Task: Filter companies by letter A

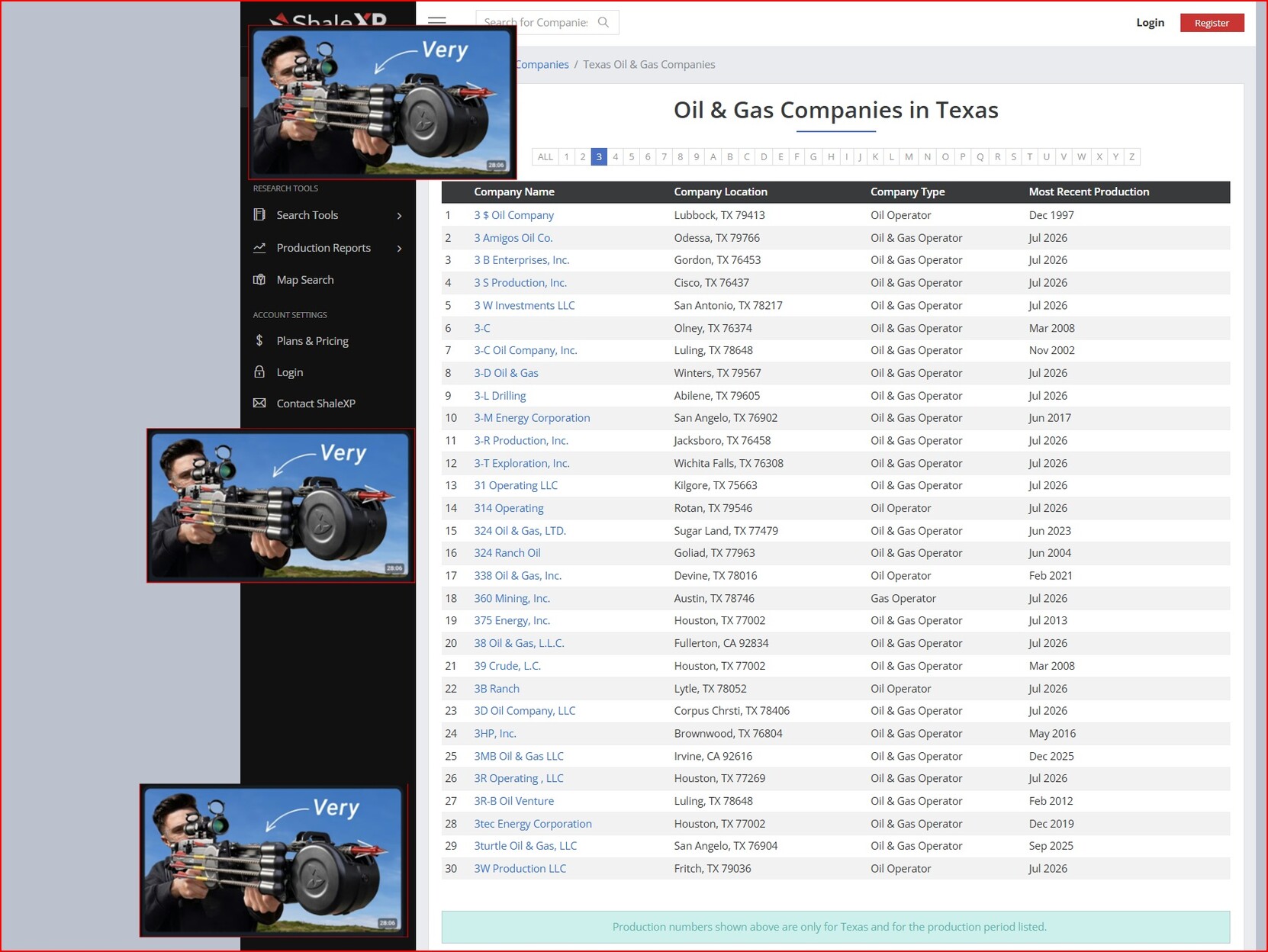Action: 713,156
